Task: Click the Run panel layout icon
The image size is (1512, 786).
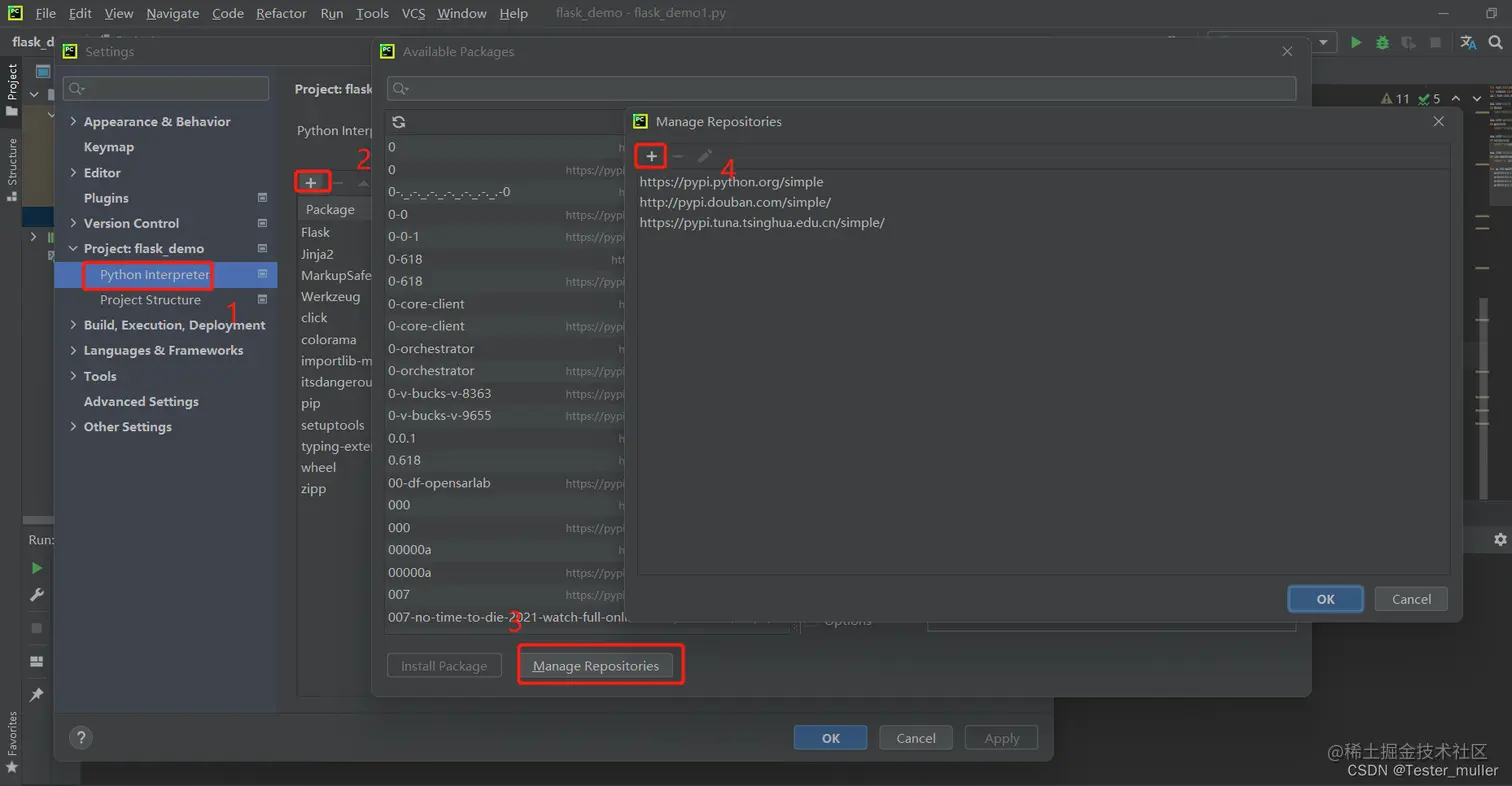Action: point(37,662)
